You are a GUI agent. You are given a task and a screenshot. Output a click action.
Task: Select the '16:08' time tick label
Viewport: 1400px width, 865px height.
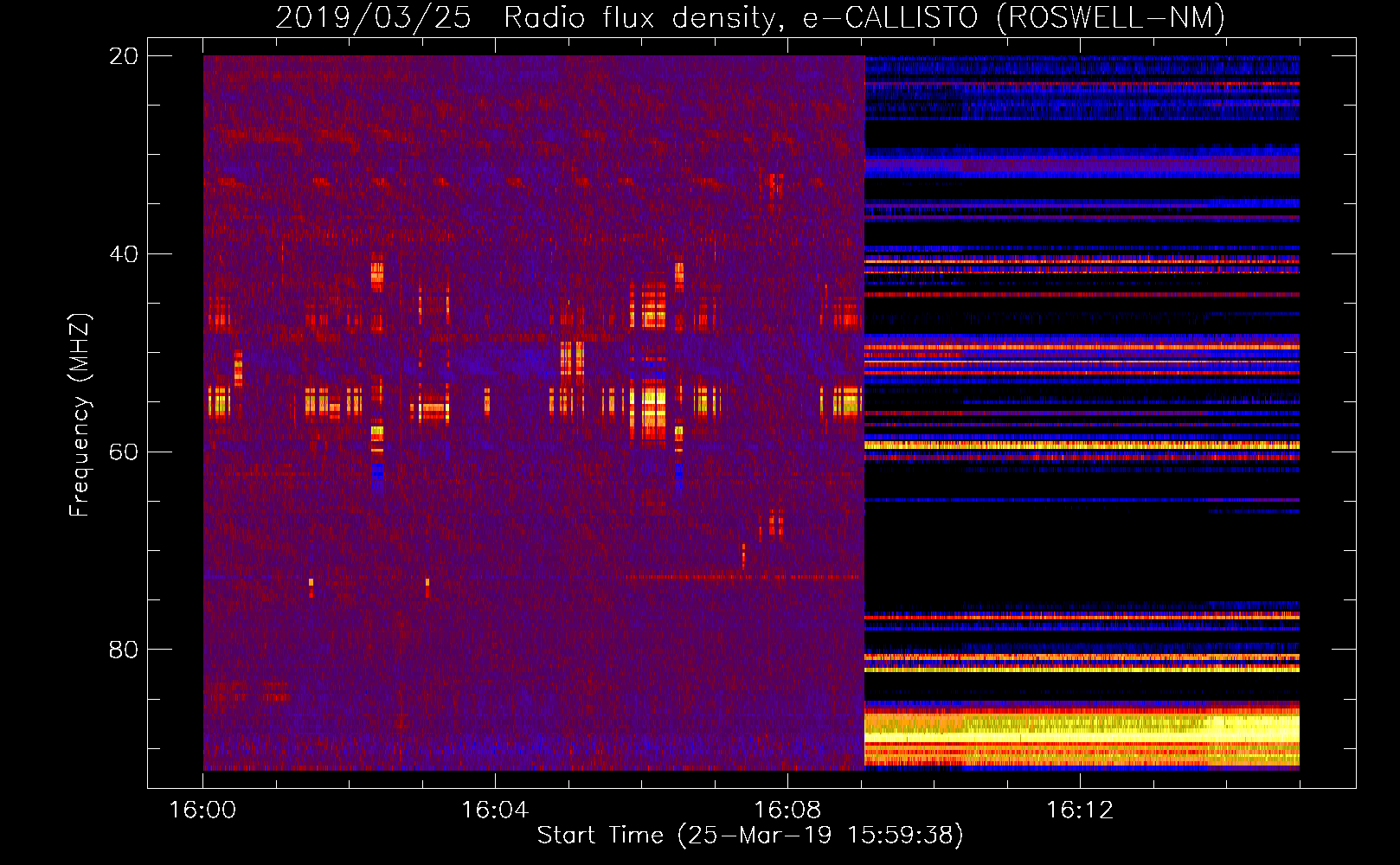coord(787,811)
